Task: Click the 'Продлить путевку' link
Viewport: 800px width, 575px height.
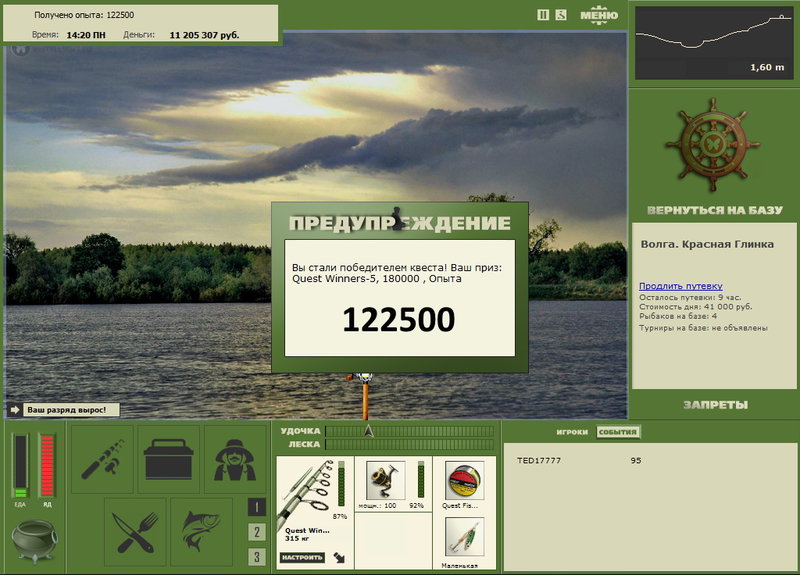Action: [x=681, y=286]
